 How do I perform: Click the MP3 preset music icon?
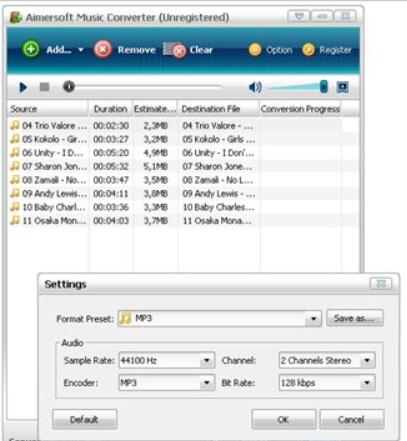point(125,318)
